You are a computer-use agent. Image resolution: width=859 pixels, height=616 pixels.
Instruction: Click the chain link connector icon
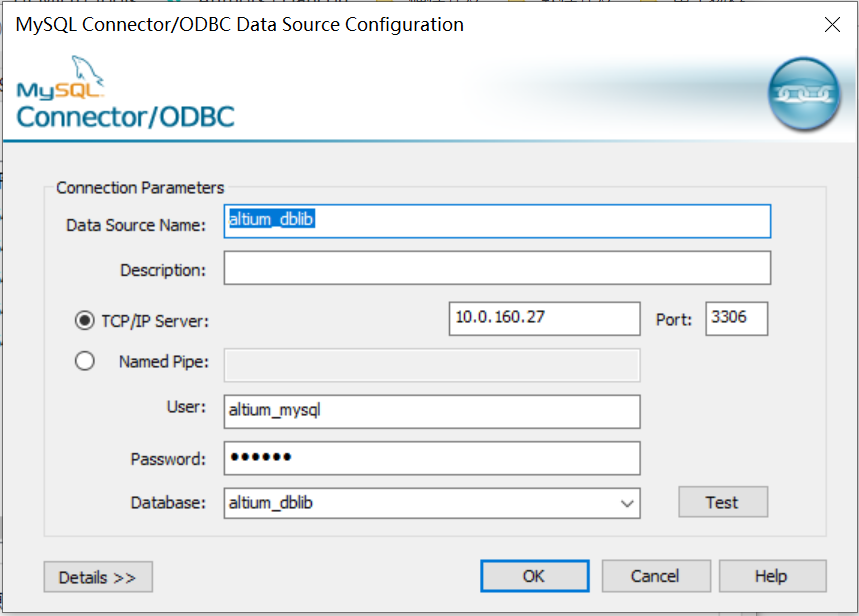(804, 94)
